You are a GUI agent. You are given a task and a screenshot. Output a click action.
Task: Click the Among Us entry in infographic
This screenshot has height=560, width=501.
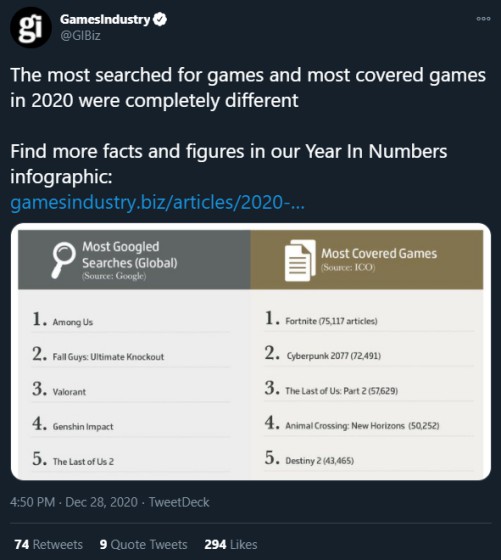point(73,322)
